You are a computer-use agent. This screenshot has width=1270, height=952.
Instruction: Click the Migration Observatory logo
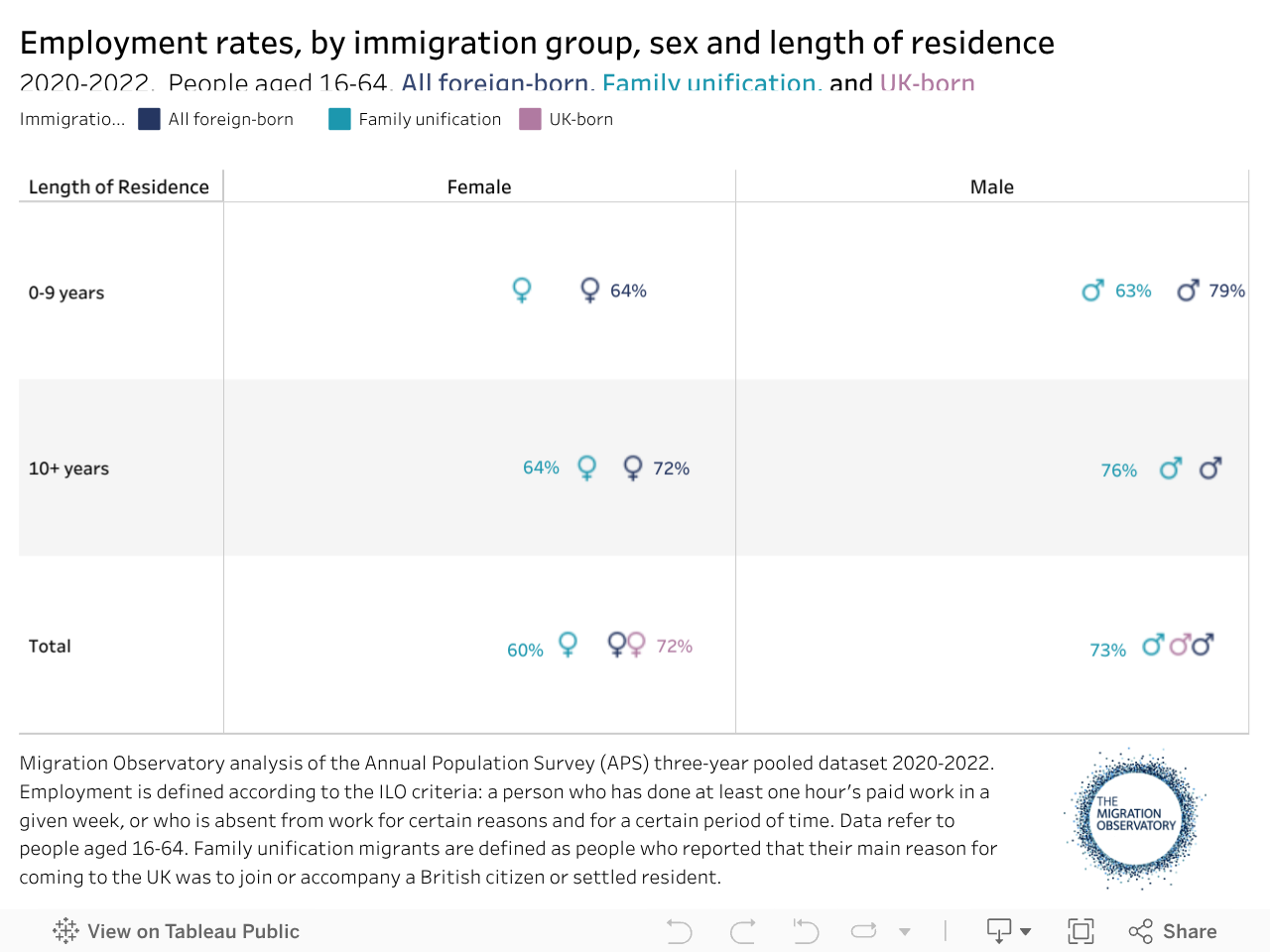[1134, 819]
